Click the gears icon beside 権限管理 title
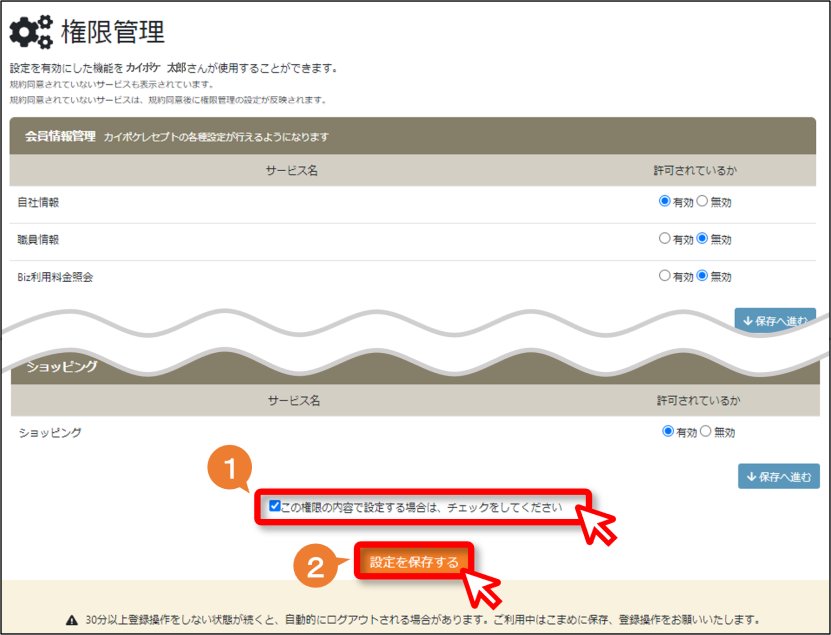The height and width of the screenshot is (635, 831). (31, 31)
